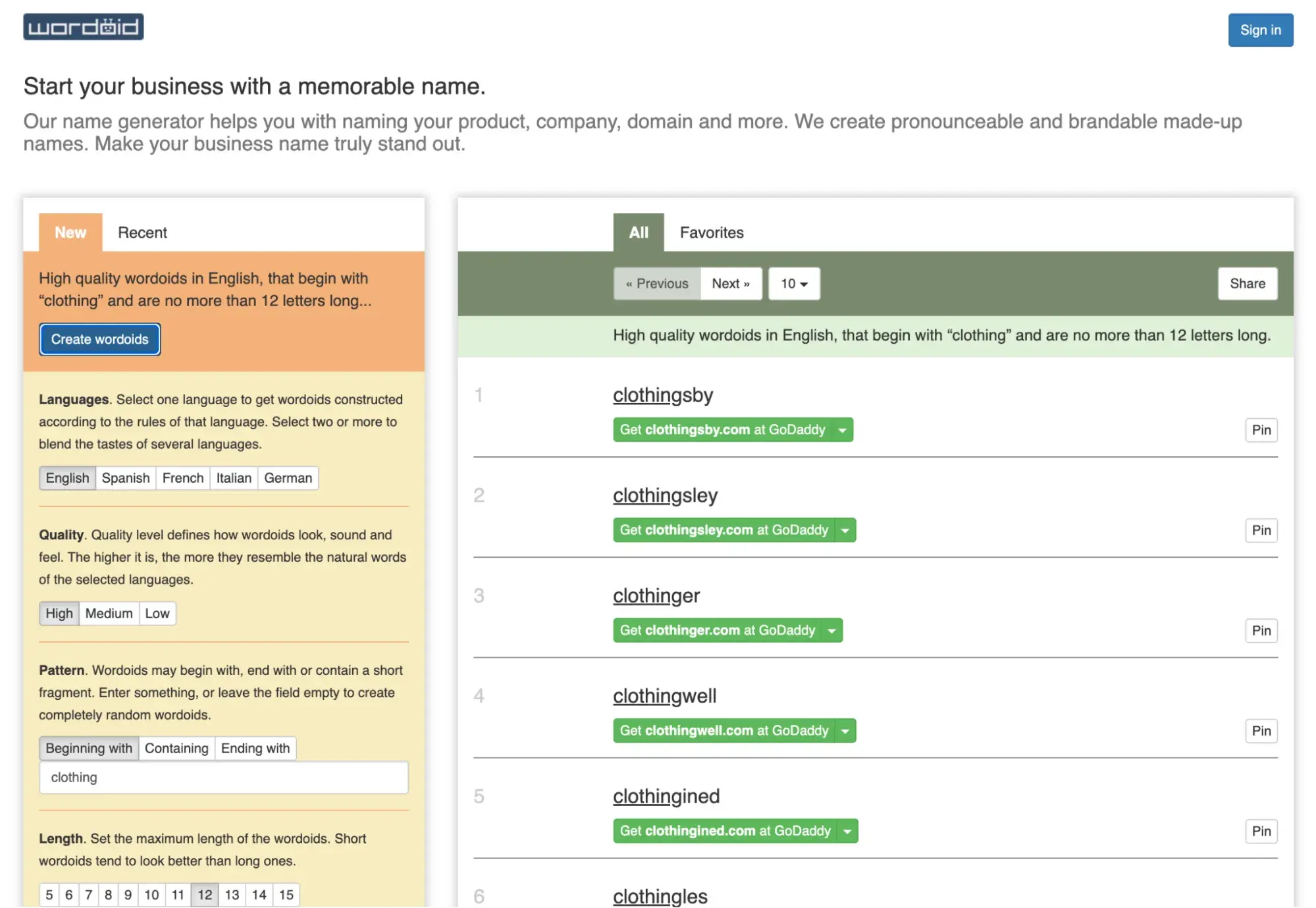The image size is (1316, 908).
Task: Pin the clothingwell wordoid
Action: 1261,731
